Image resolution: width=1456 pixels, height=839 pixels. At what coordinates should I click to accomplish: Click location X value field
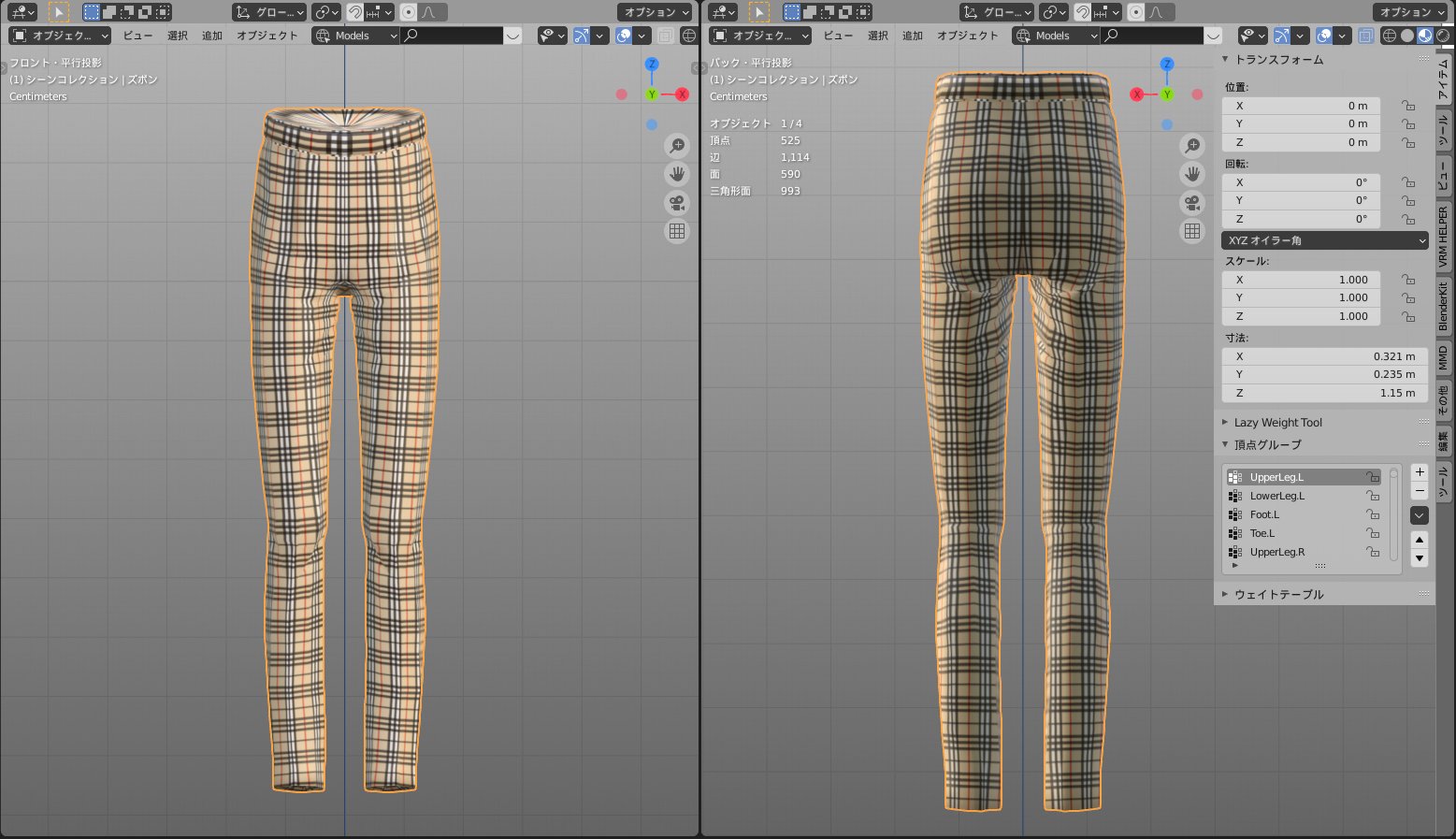point(1301,106)
